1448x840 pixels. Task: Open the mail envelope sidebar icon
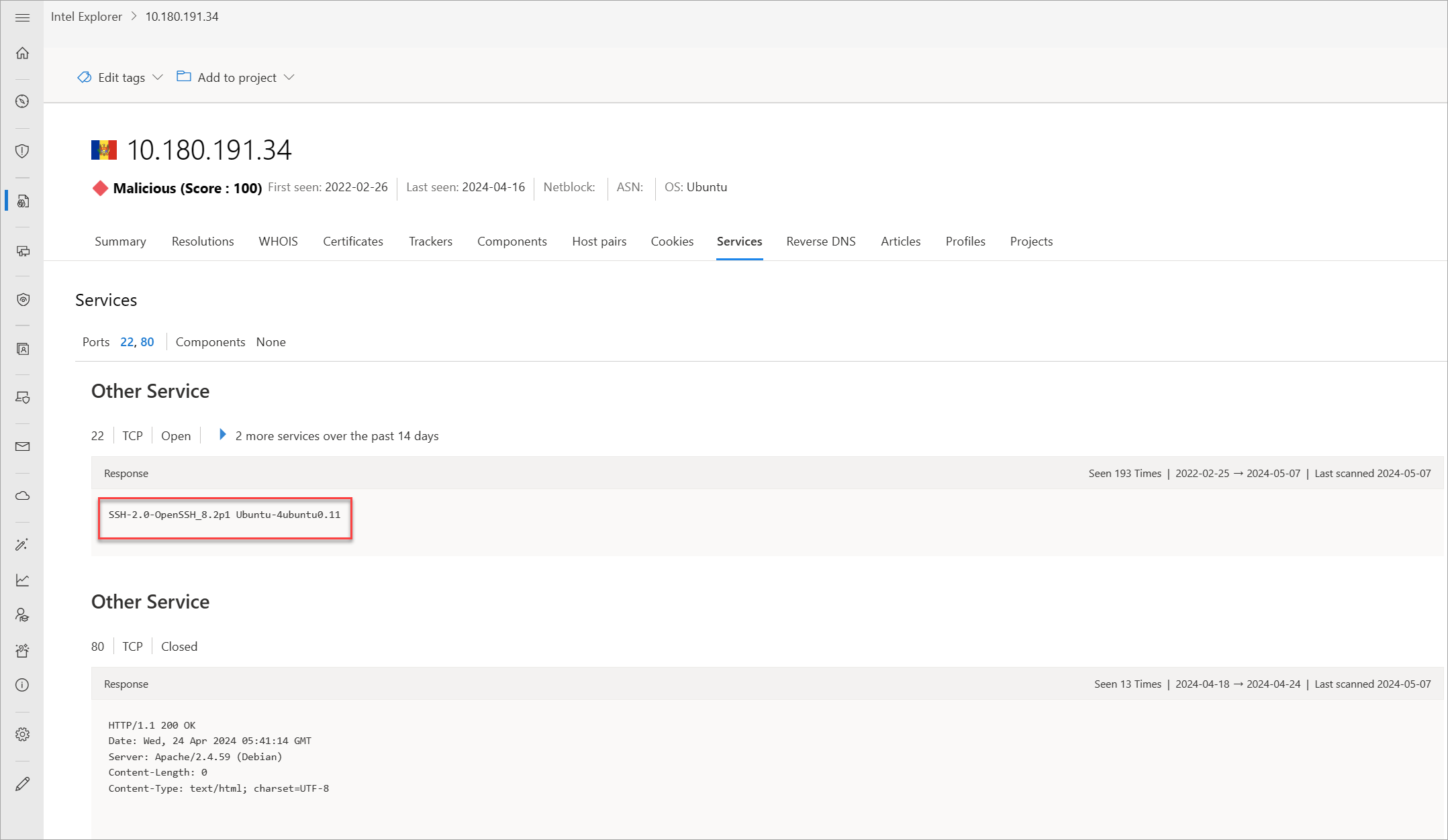pyautogui.click(x=22, y=447)
